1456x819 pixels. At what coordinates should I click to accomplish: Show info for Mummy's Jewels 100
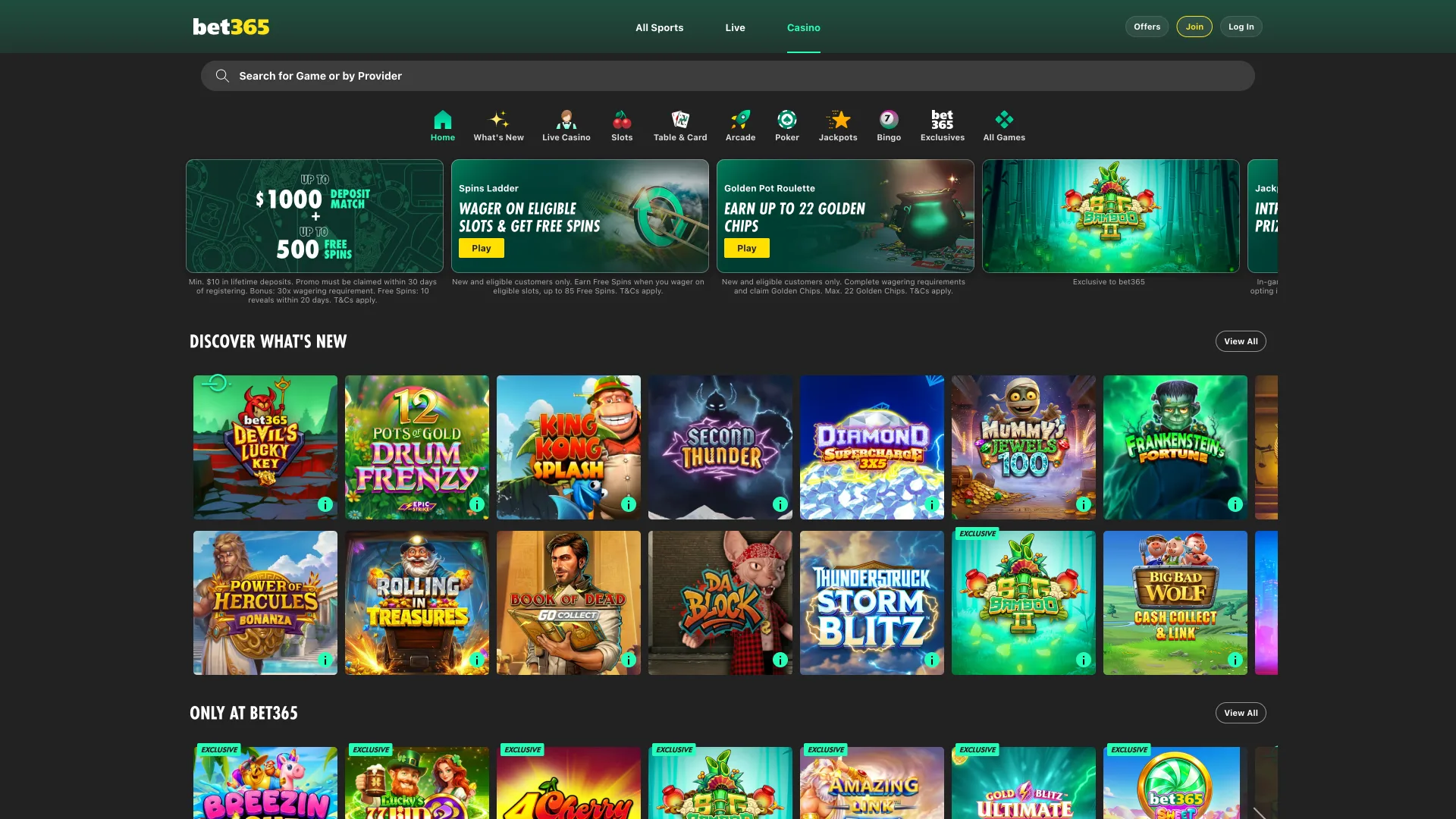pos(1084,504)
